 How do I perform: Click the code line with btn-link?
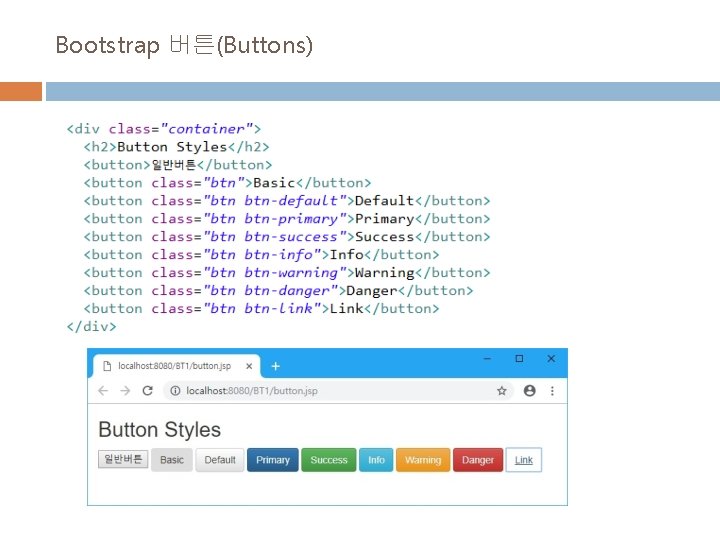261,309
